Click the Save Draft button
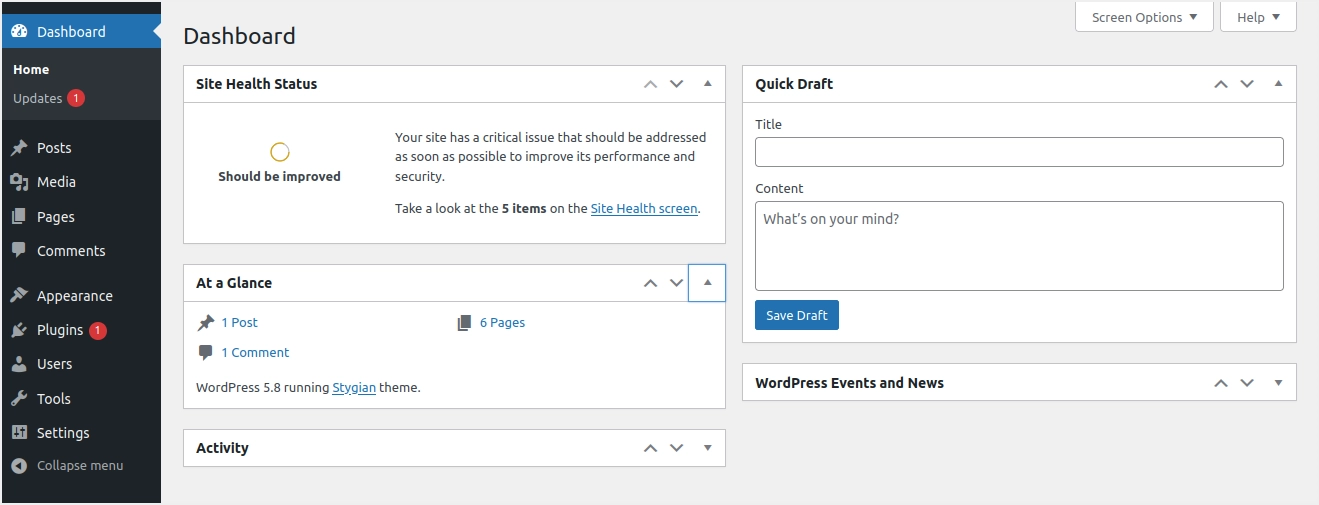The width and height of the screenshot is (1319, 505). click(x=796, y=315)
